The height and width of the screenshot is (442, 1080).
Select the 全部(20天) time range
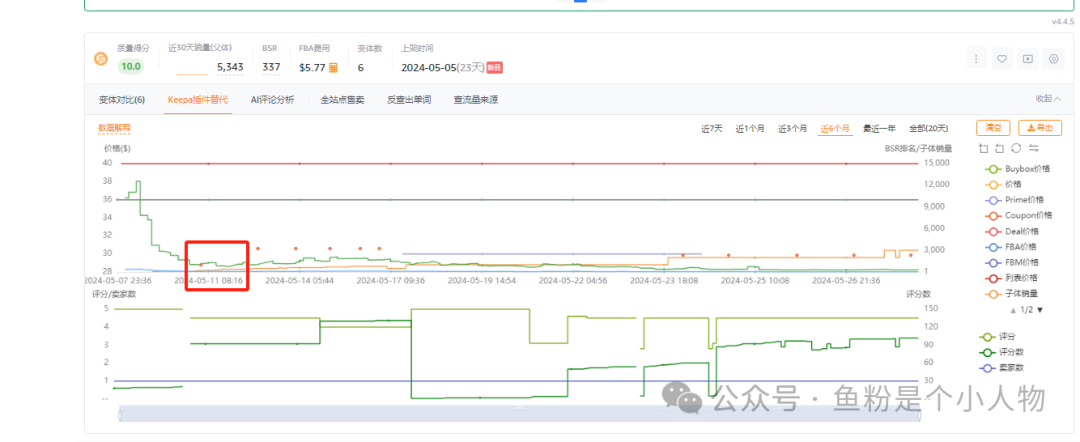click(928, 128)
